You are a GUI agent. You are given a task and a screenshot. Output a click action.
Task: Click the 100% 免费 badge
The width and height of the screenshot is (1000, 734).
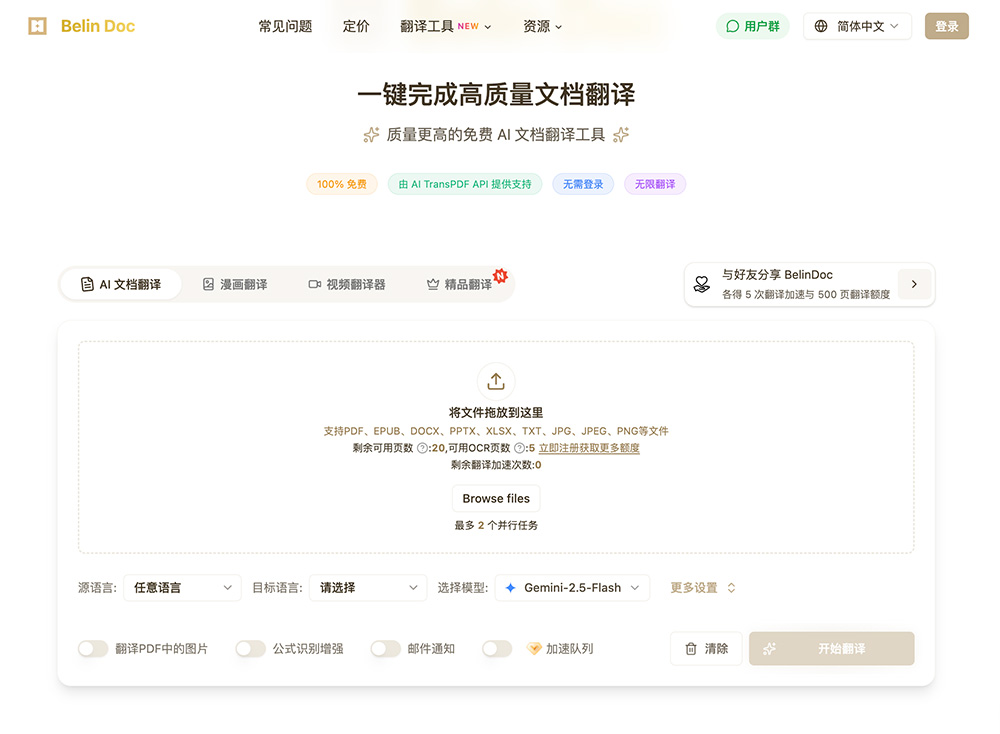click(x=342, y=184)
